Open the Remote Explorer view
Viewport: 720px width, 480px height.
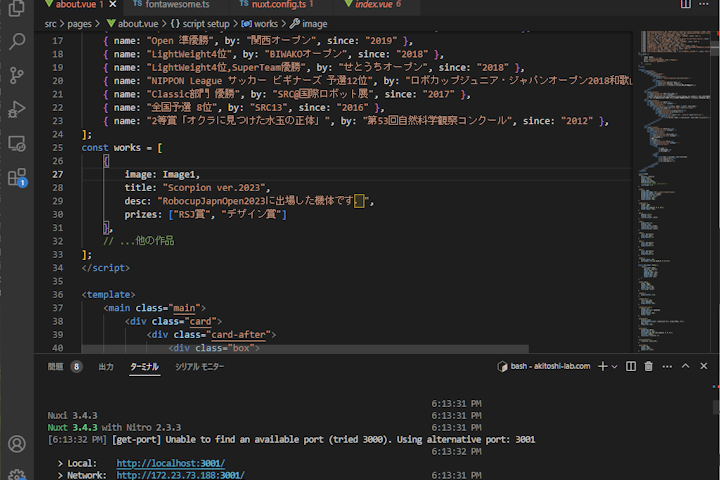click(x=17, y=143)
